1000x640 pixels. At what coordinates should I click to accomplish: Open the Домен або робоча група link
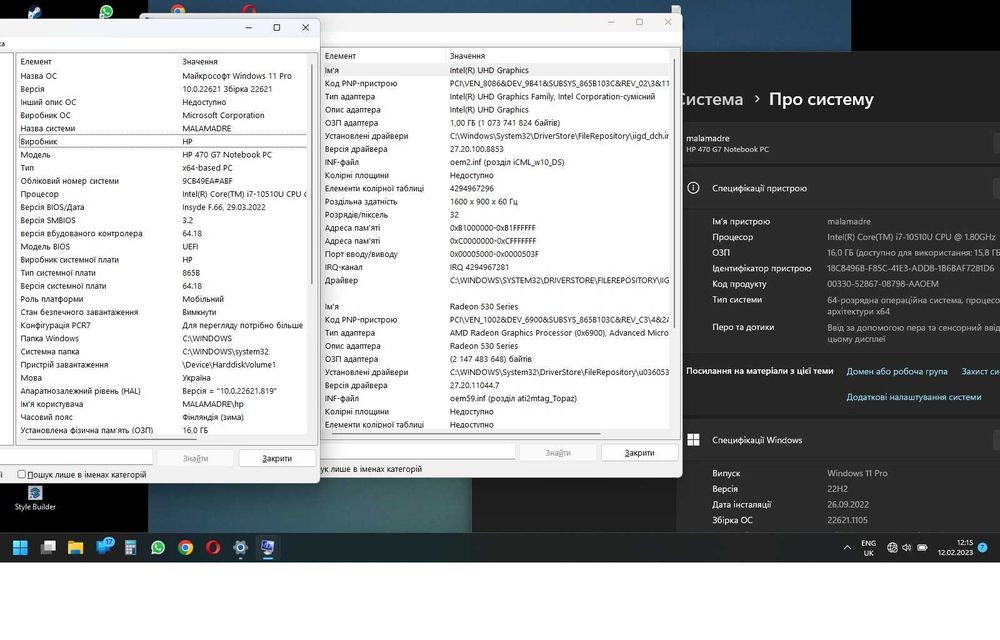[897, 371]
